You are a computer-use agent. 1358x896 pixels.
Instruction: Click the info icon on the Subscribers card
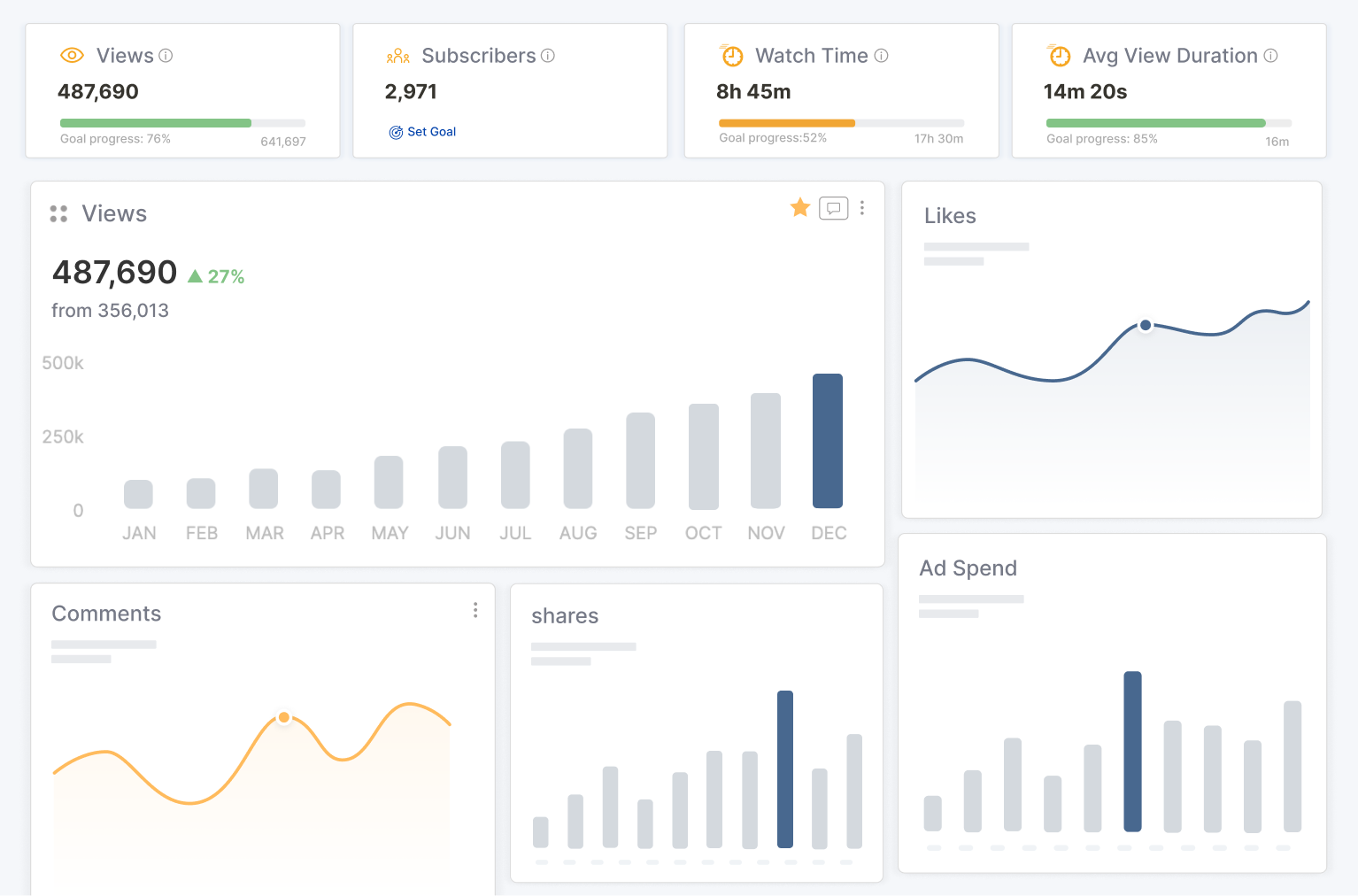[549, 55]
